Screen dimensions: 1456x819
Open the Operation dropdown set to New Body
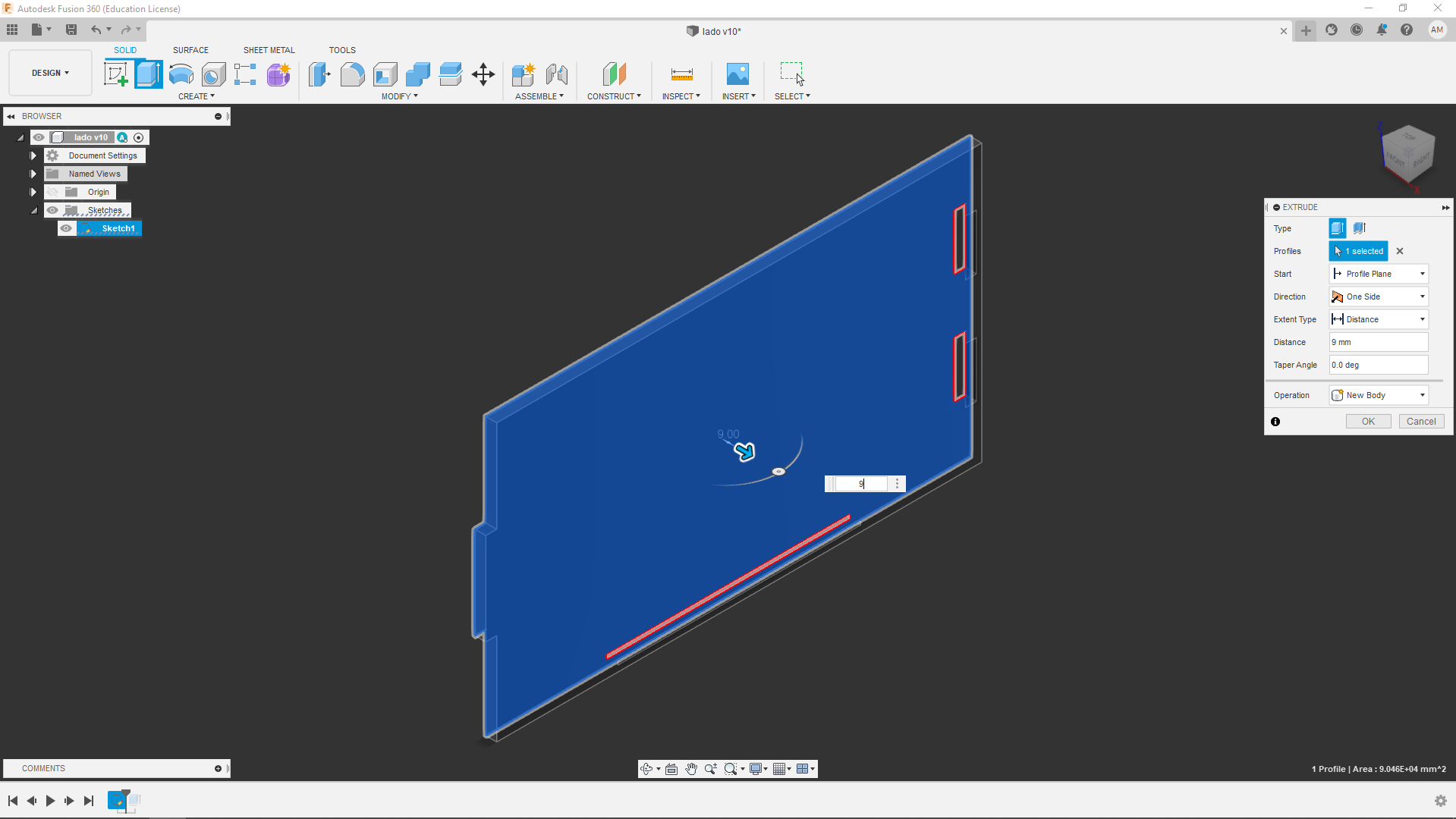pos(1379,395)
